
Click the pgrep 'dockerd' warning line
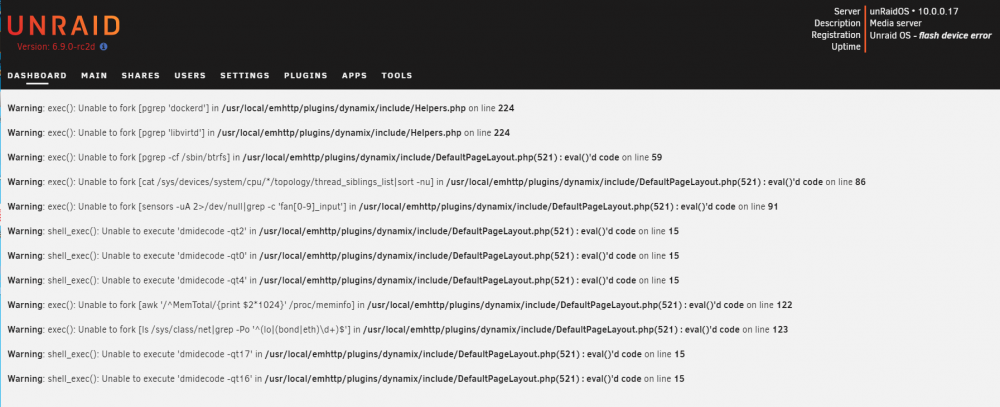[x=261, y=108]
